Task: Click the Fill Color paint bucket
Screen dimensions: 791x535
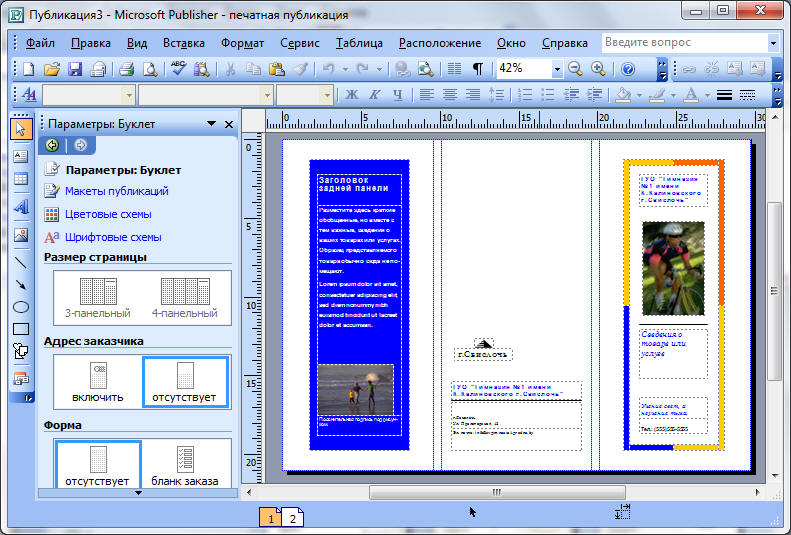Action: click(x=624, y=95)
